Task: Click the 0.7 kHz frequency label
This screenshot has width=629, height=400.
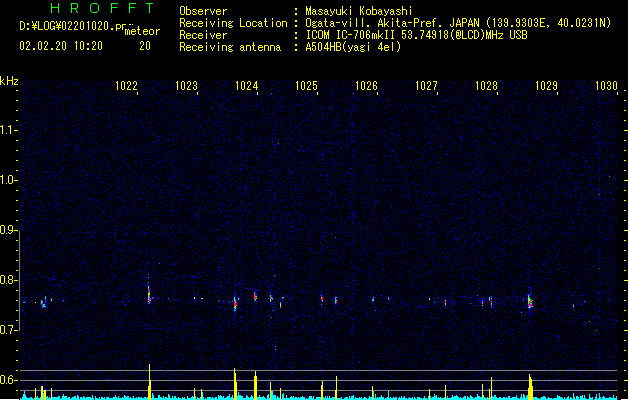Action: (9, 330)
